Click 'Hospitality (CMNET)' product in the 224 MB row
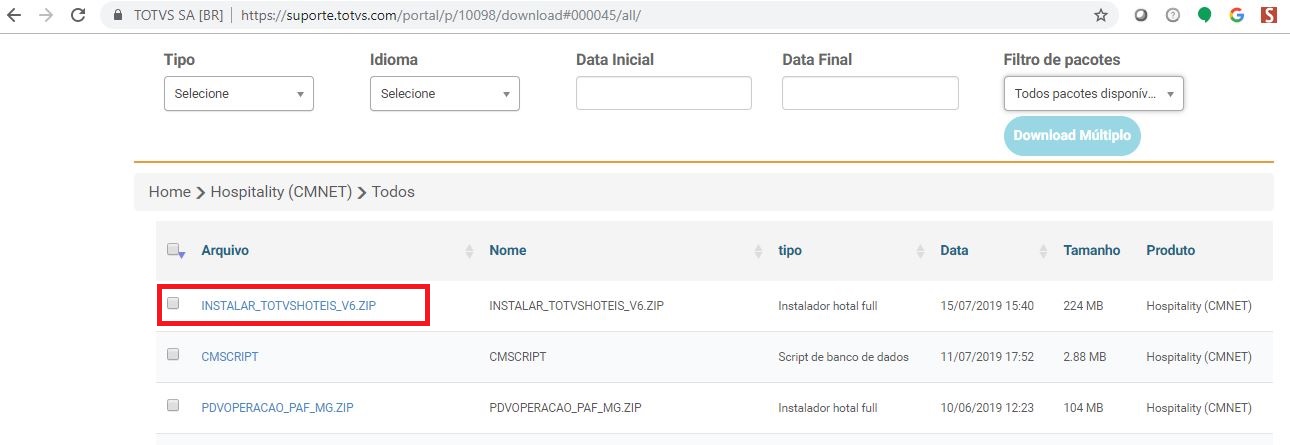 1199,305
